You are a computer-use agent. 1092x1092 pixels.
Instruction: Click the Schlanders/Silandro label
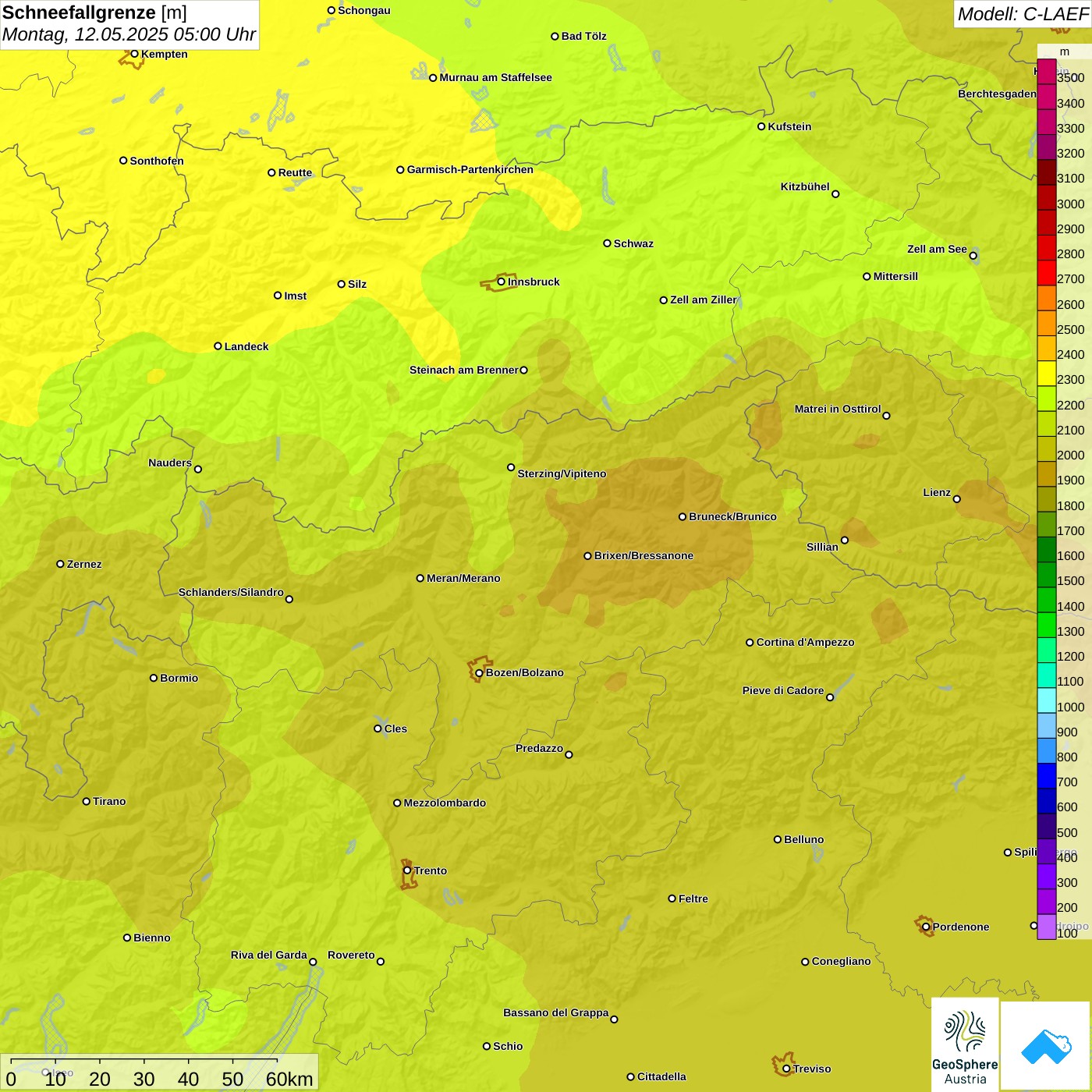point(231,592)
